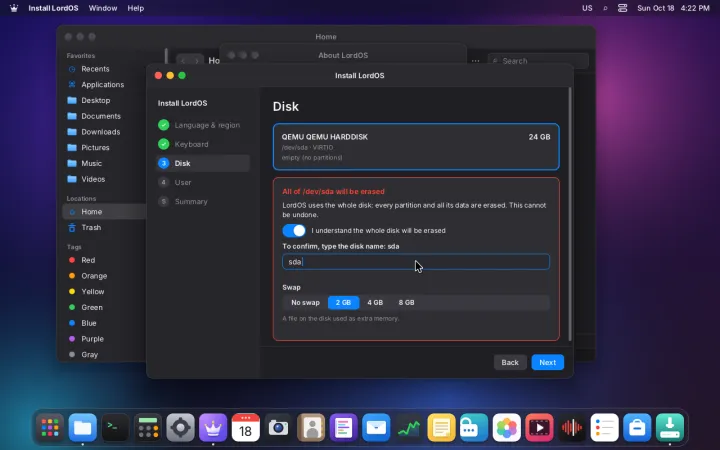The image size is (720, 450).
Task: Filter by the Blue tag
Action: (x=104, y=323)
